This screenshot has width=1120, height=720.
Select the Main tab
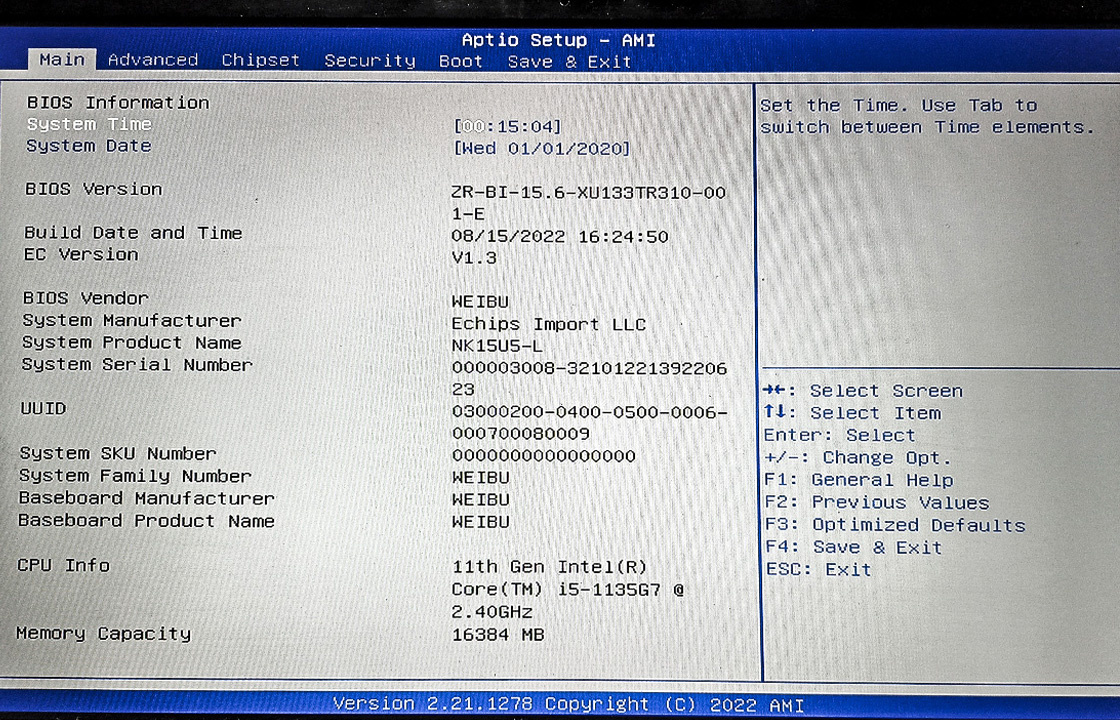pyautogui.click(x=61, y=59)
